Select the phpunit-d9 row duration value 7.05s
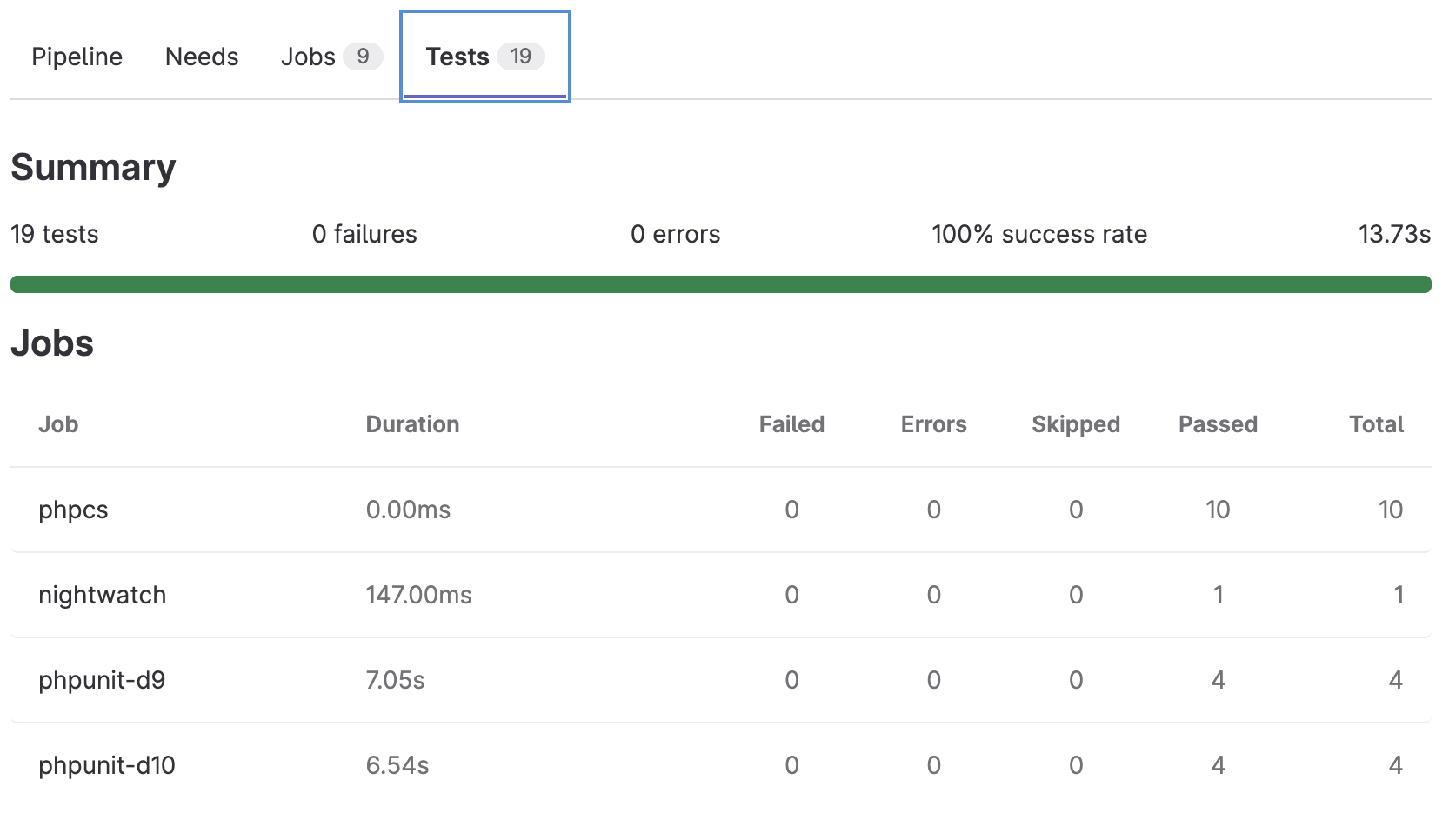Viewport: 1449px width, 840px height. tap(396, 680)
